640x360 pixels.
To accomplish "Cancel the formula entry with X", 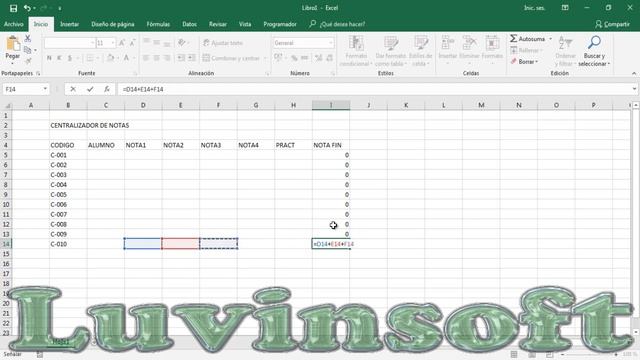I will tap(73, 89).
